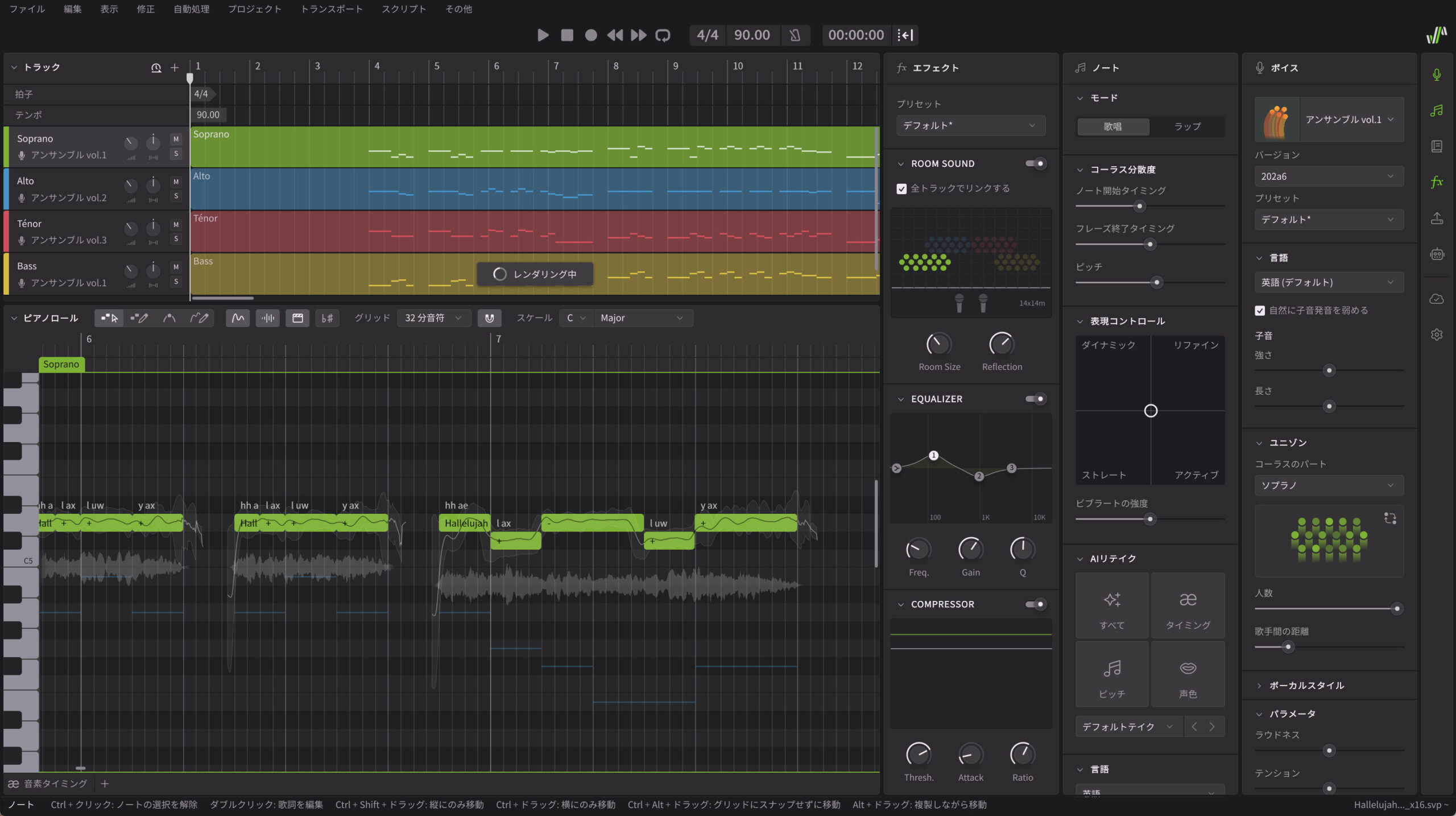The height and width of the screenshot is (816, 1456).
Task: Click the すべて AI retake button
Action: pyautogui.click(x=1111, y=605)
